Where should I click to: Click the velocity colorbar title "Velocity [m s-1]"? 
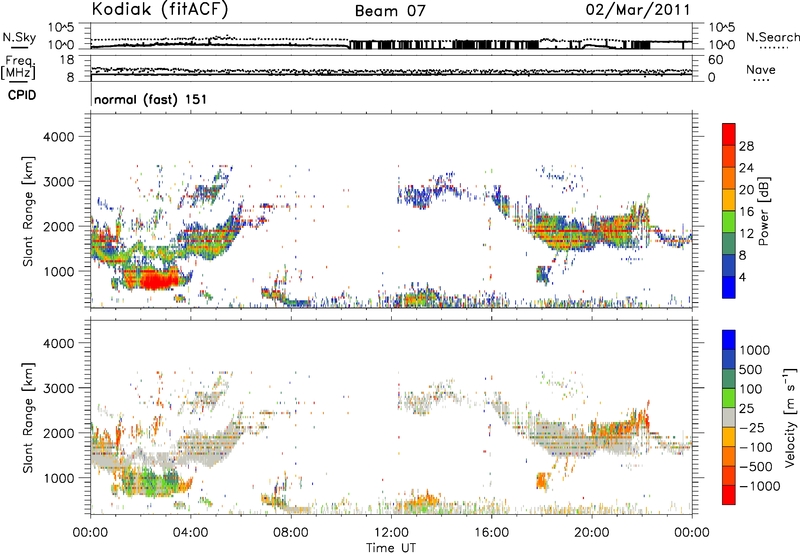pos(790,418)
